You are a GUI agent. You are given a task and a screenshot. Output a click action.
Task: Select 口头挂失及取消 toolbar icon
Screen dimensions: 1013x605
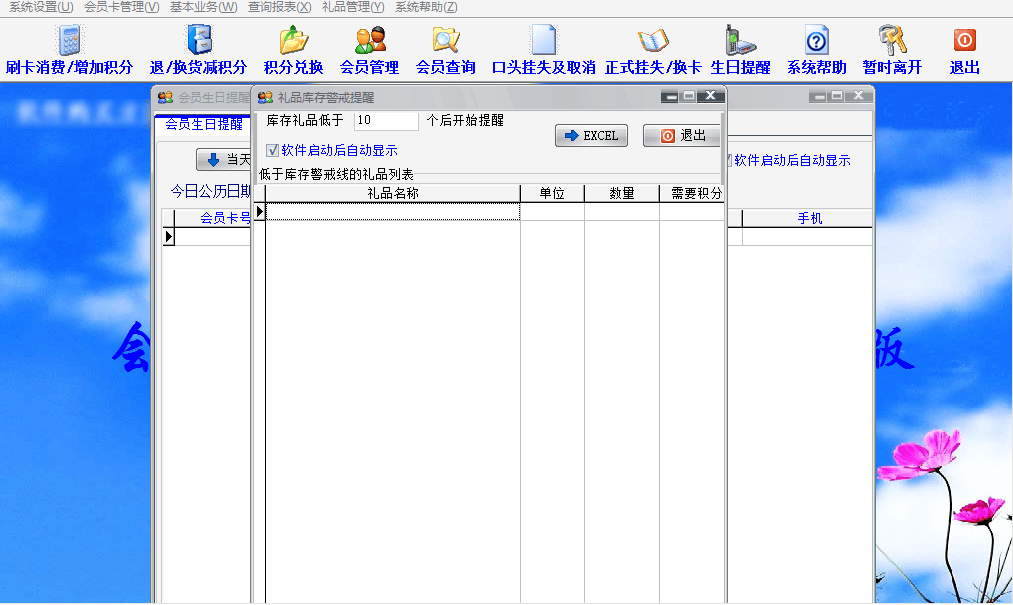coord(543,41)
